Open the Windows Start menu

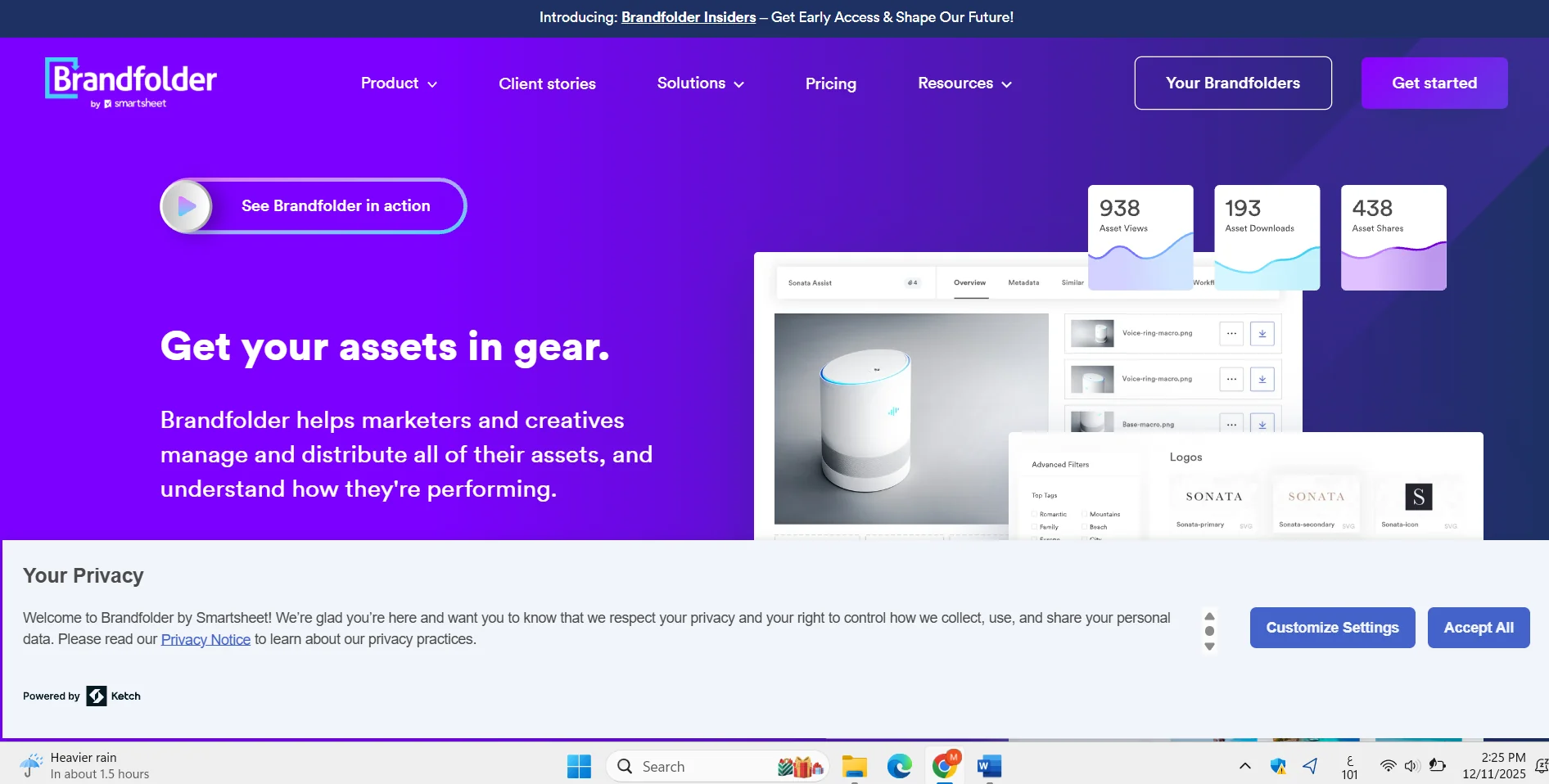click(579, 766)
